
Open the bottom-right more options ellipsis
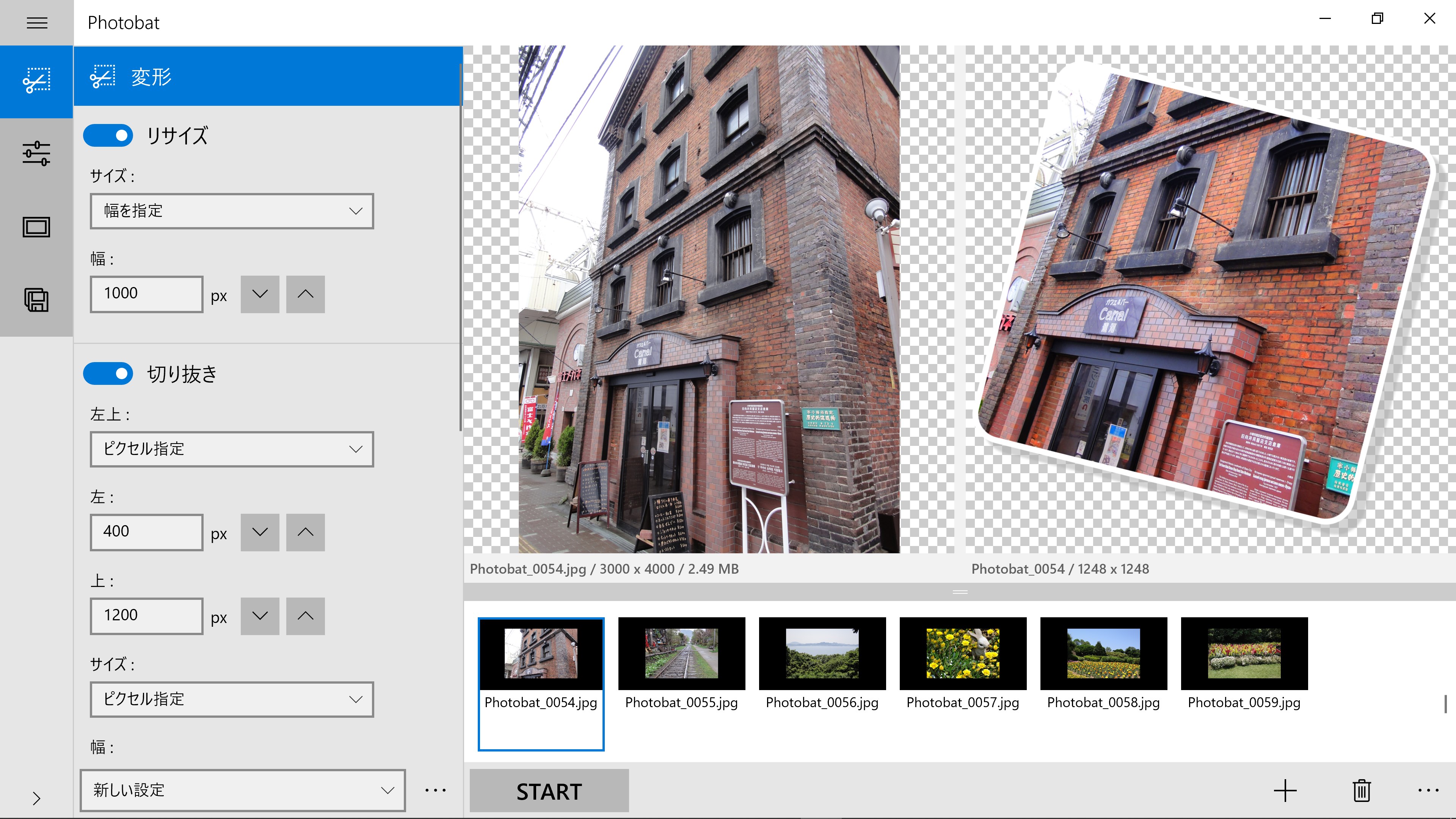(1428, 790)
